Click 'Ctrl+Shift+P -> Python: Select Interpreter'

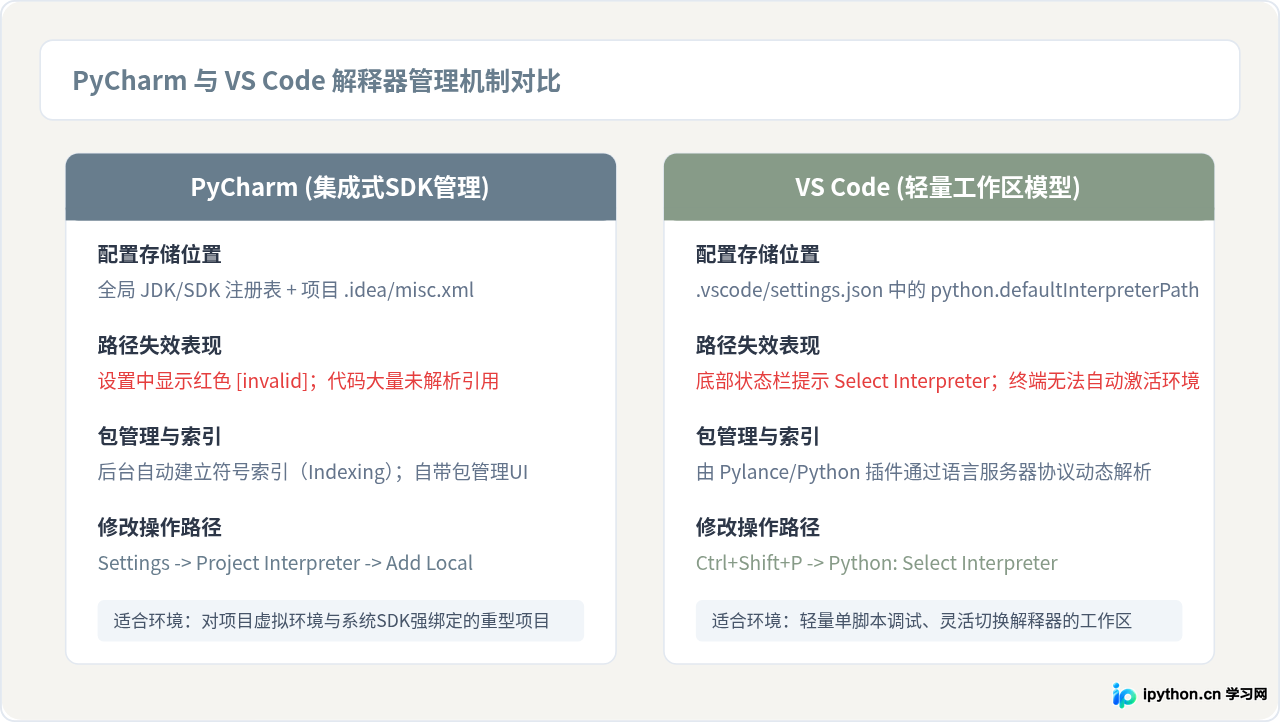pyautogui.click(x=877, y=563)
